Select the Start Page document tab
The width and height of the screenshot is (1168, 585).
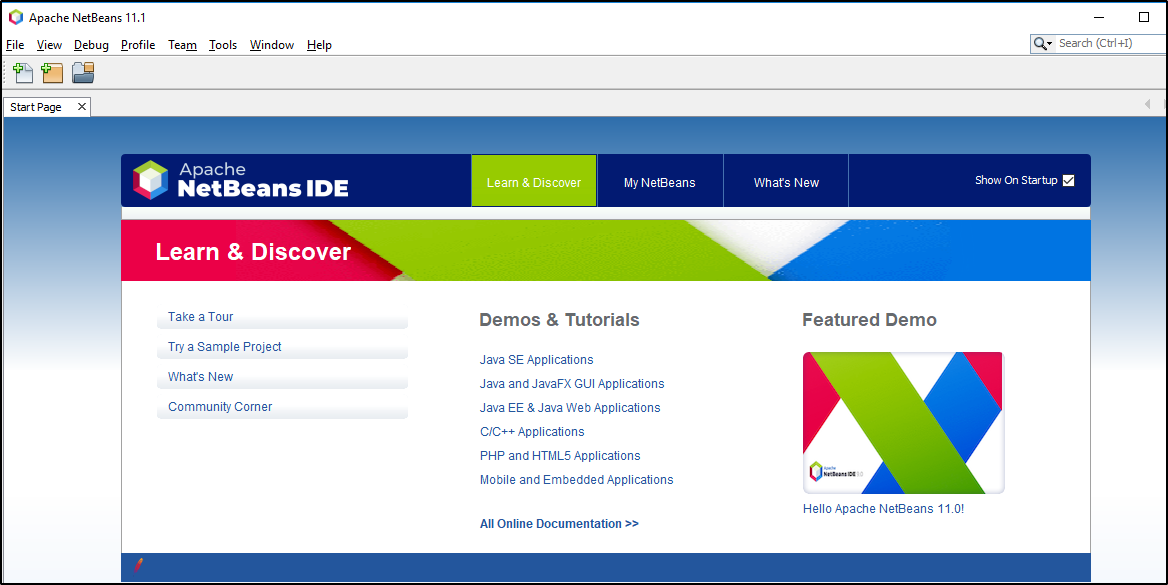click(x=47, y=107)
